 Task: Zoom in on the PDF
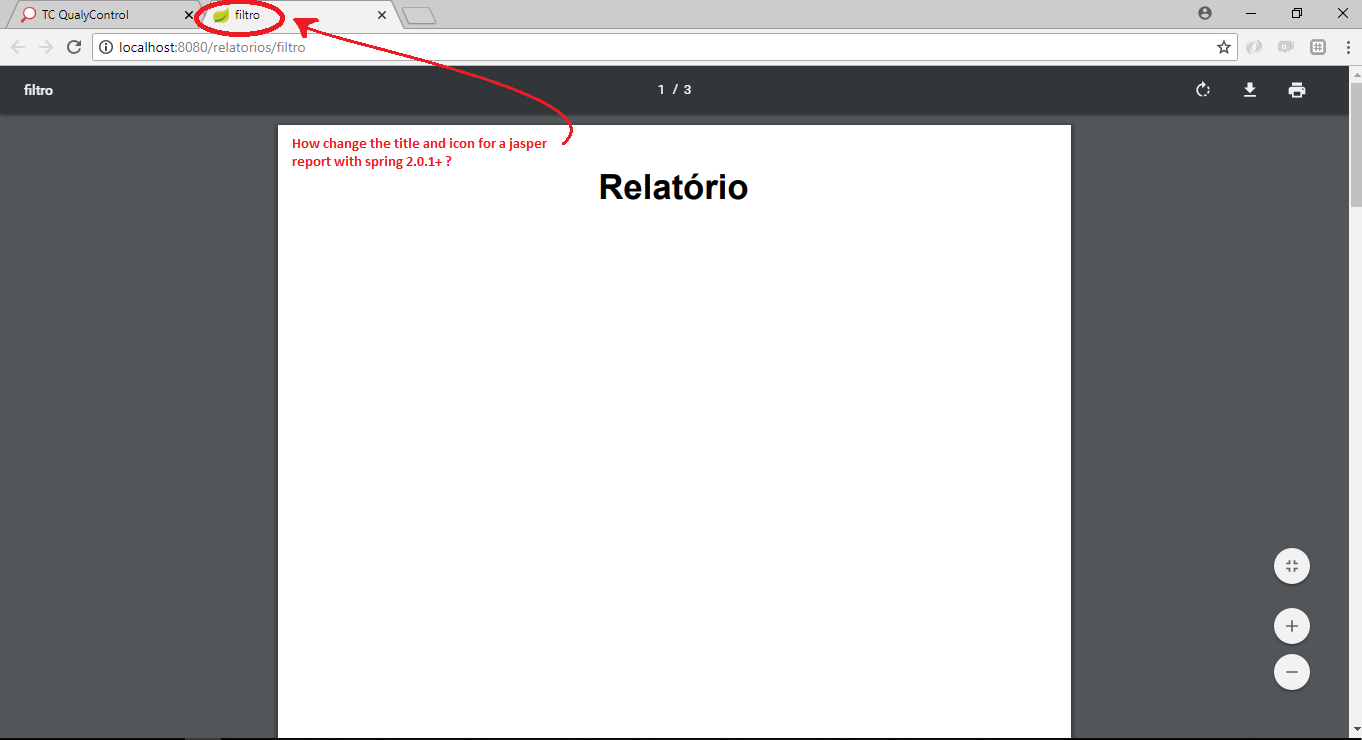coord(1291,625)
